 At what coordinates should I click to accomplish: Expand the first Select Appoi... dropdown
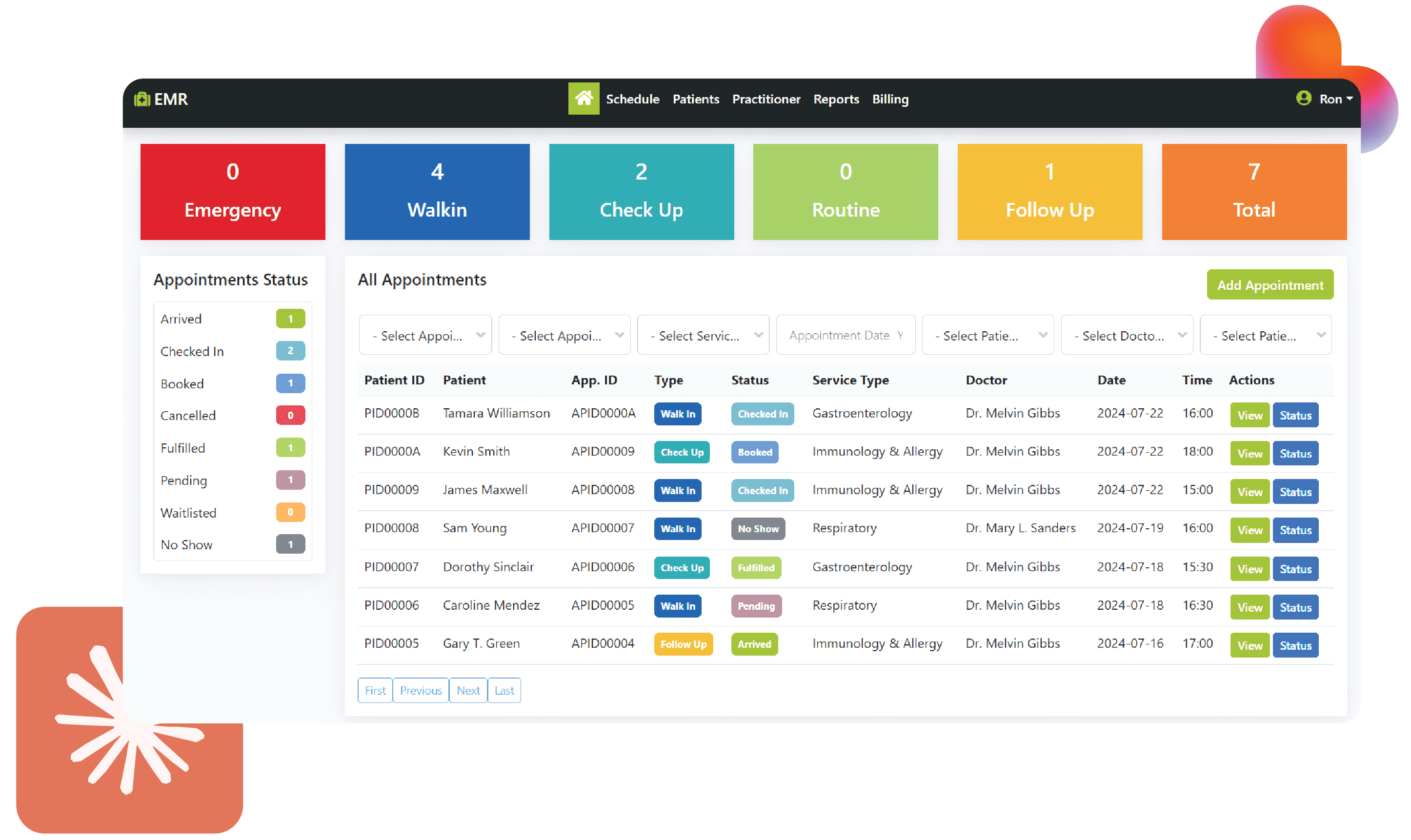pos(425,335)
